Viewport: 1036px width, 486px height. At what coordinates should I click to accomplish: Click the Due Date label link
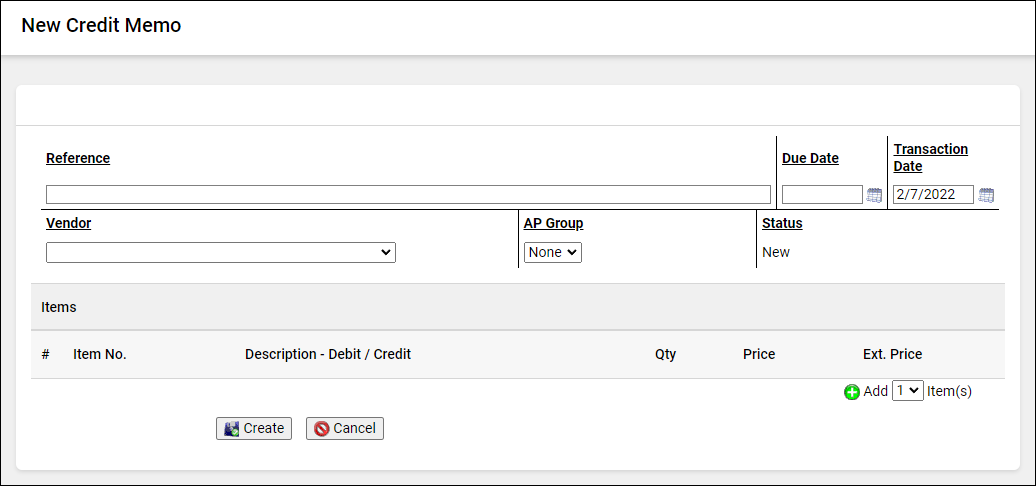tap(810, 158)
